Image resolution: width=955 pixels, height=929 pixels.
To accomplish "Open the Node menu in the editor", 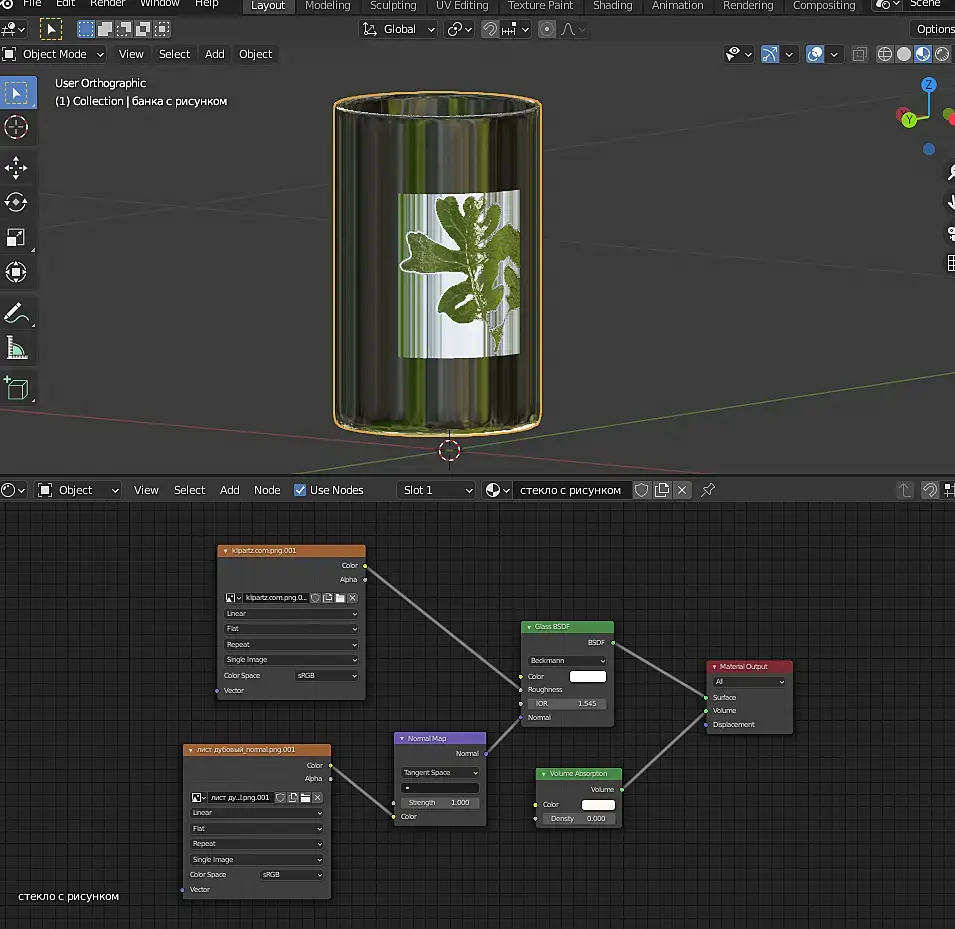I will (x=267, y=490).
